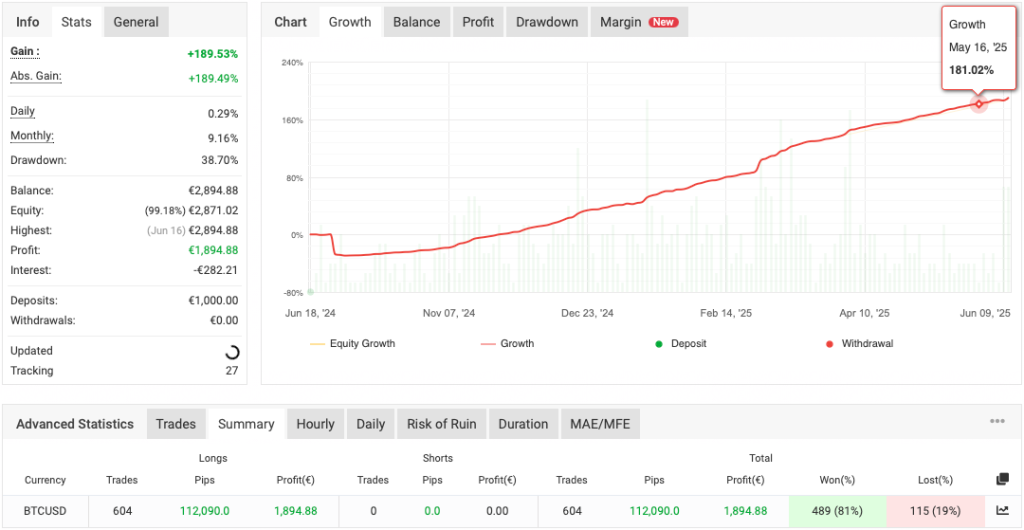The width and height of the screenshot is (1024, 530).
Task: Click the Deposits value €1,000.00
Action: tap(212, 301)
